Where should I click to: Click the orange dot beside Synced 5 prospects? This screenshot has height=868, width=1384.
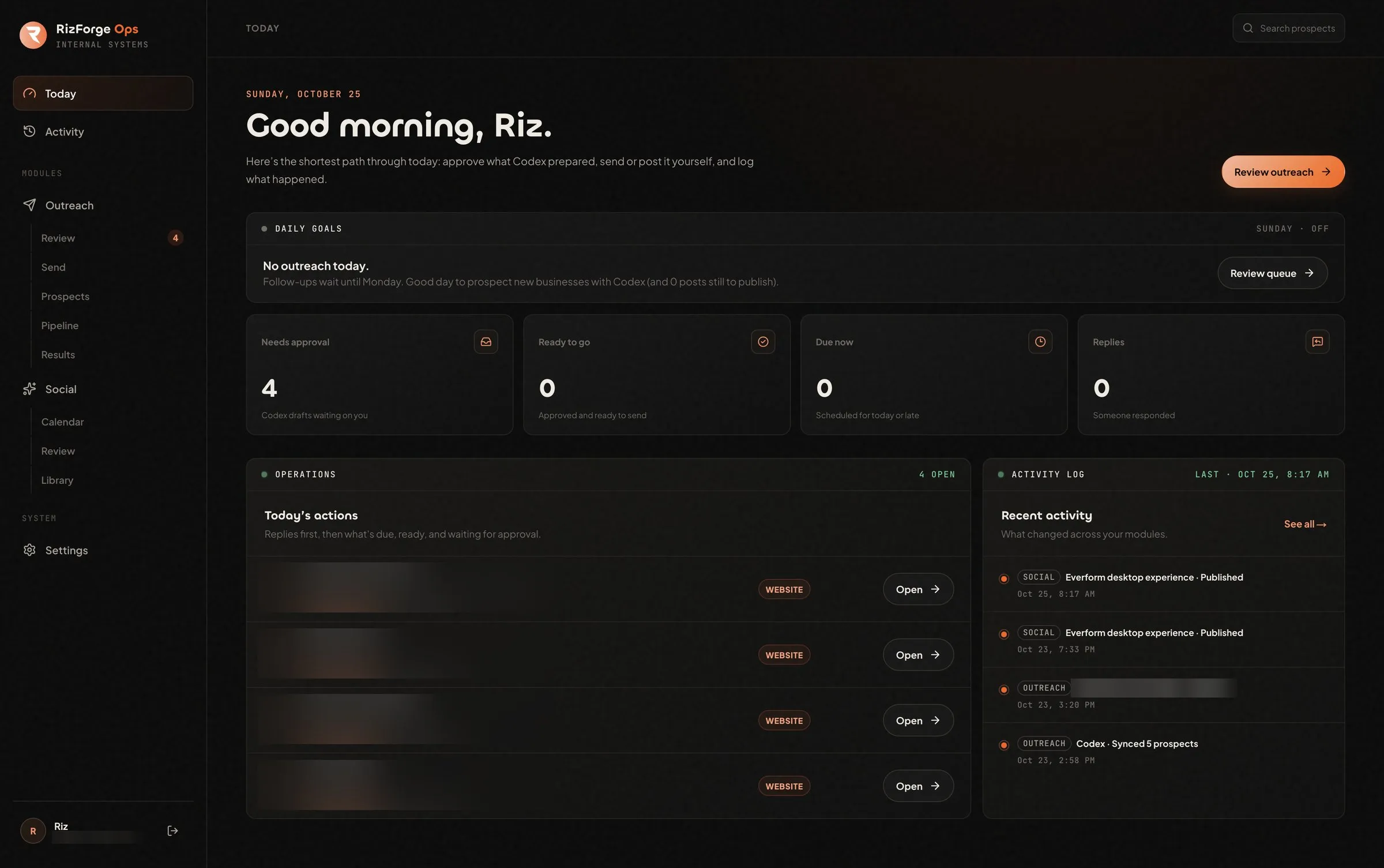(1003, 745)
